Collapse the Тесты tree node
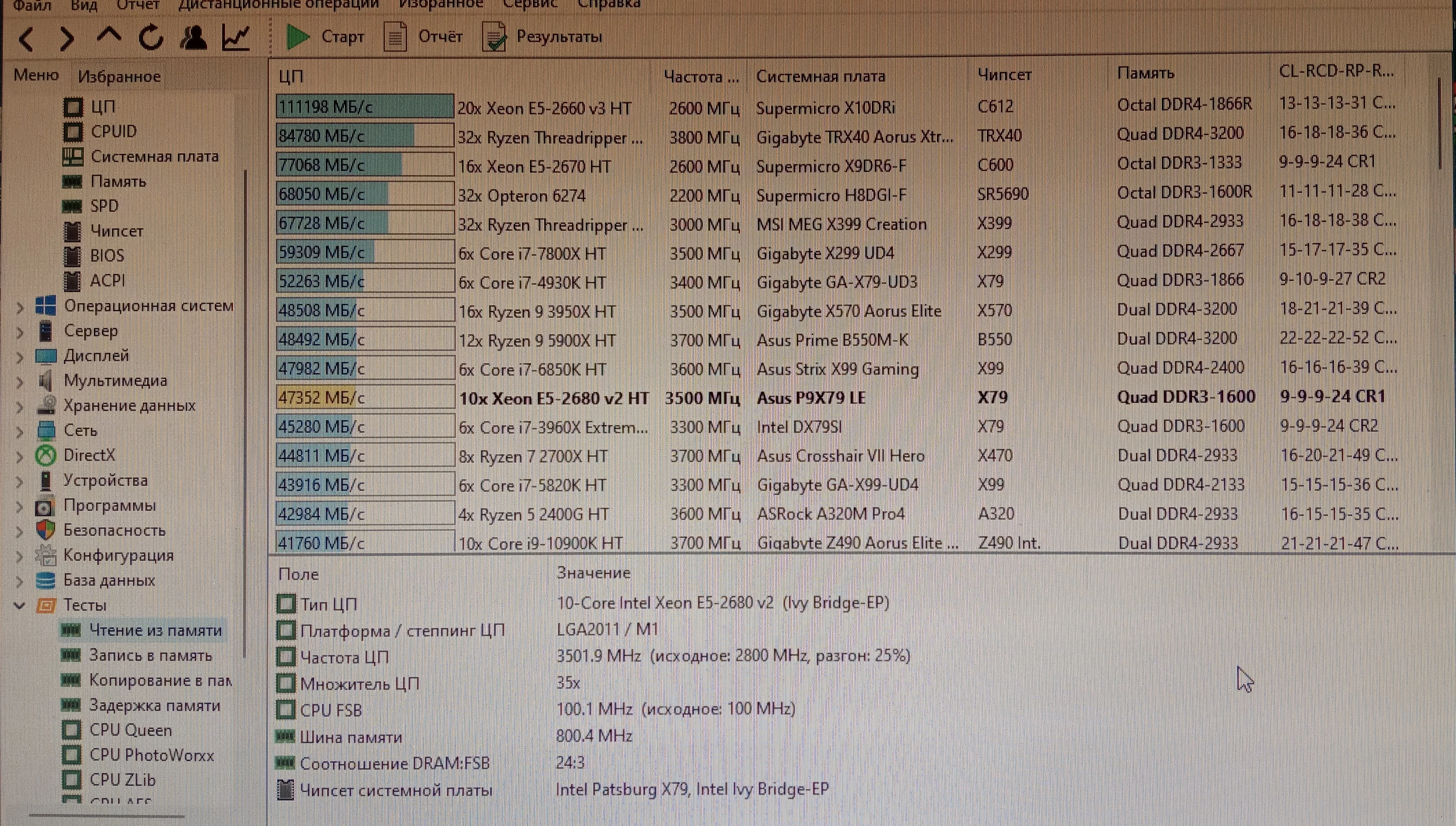The width and height of the screenshot is (1456, 826). [20, 605]
